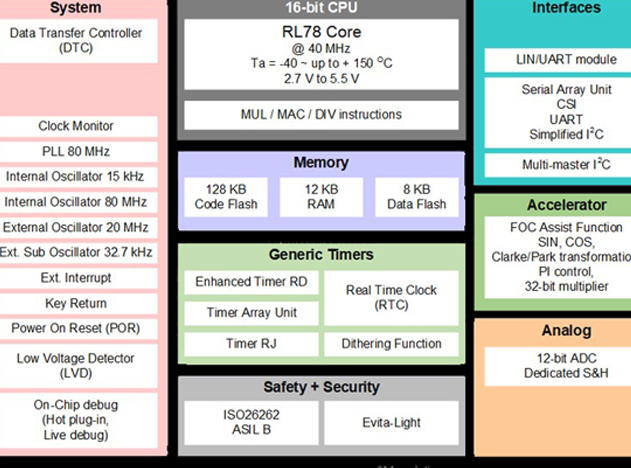Select Power On Reset (POR) block
Image resolution: width=631 pixels, height=468 pixels.
coord(78,329)
